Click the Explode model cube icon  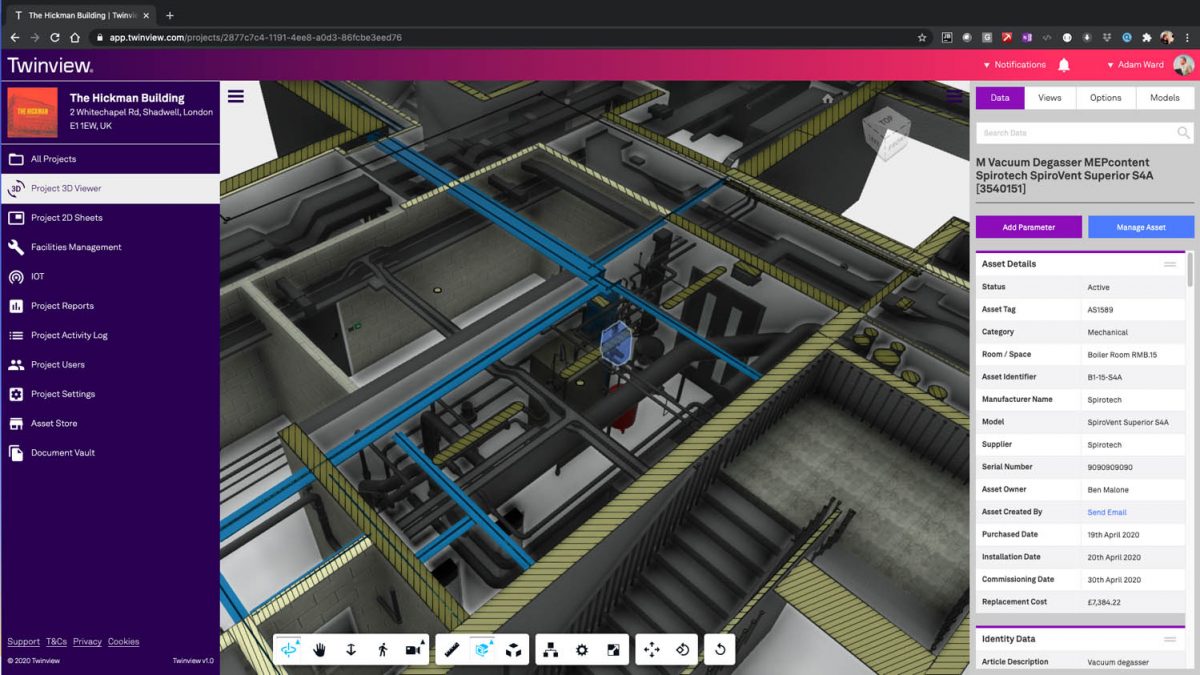point(513,650)
